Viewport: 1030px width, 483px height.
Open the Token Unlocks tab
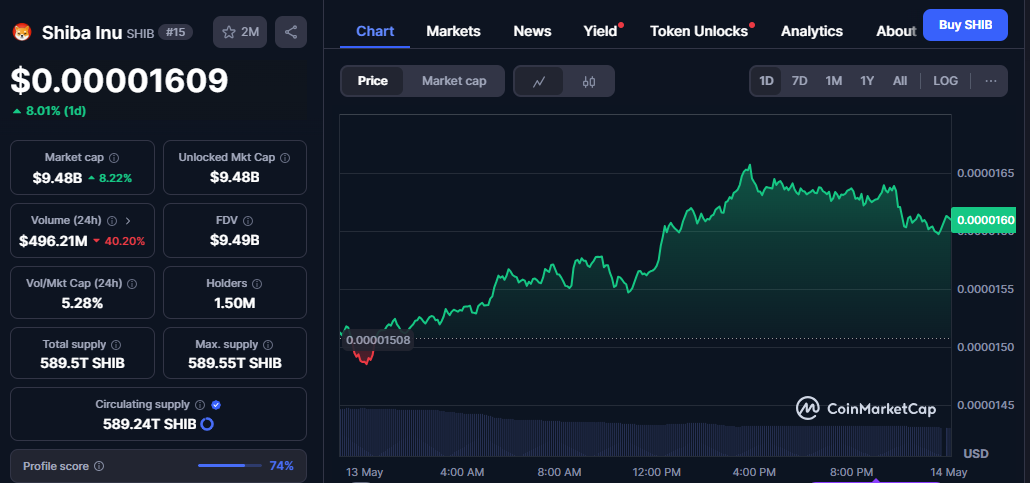click(x=699, y=31)
